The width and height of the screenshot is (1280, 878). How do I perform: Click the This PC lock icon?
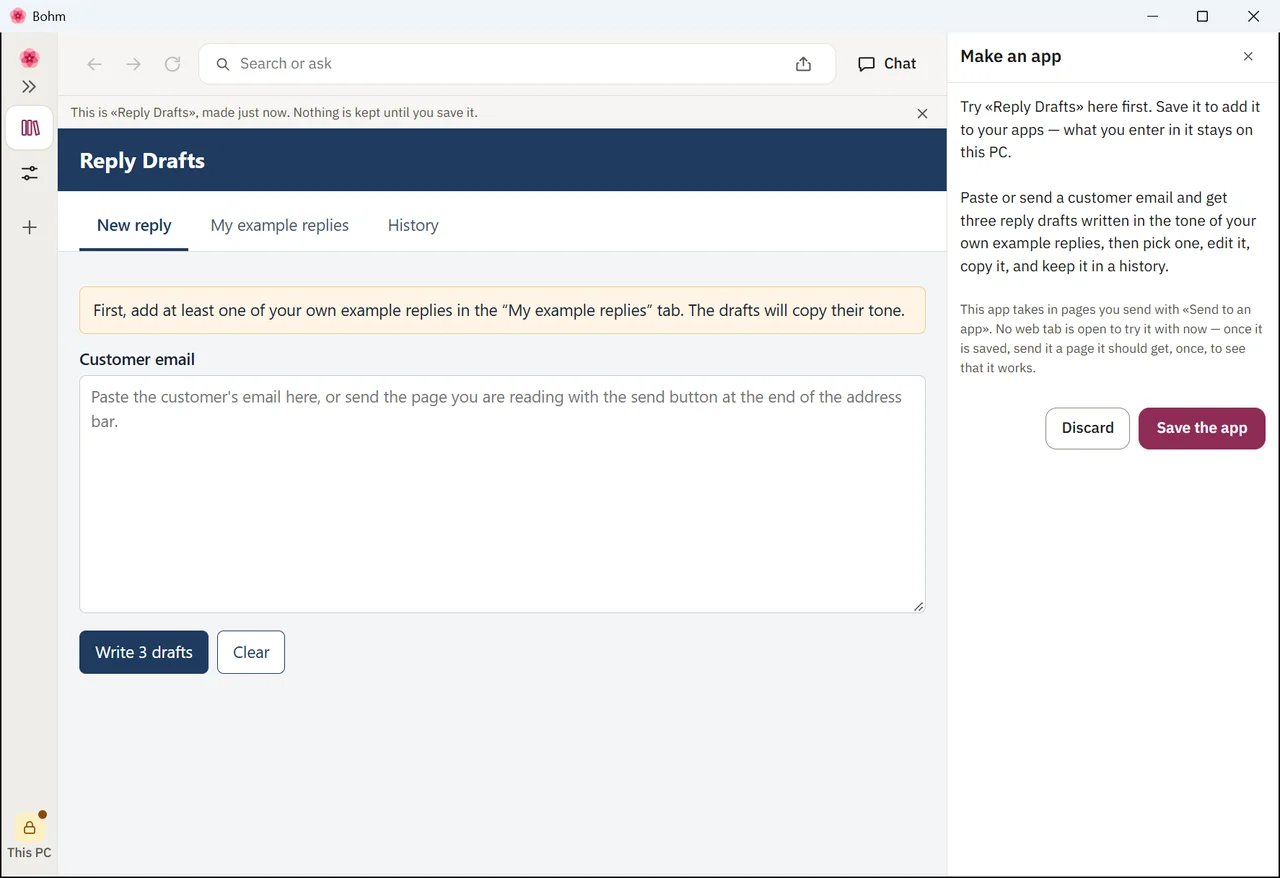coord(29,828)
